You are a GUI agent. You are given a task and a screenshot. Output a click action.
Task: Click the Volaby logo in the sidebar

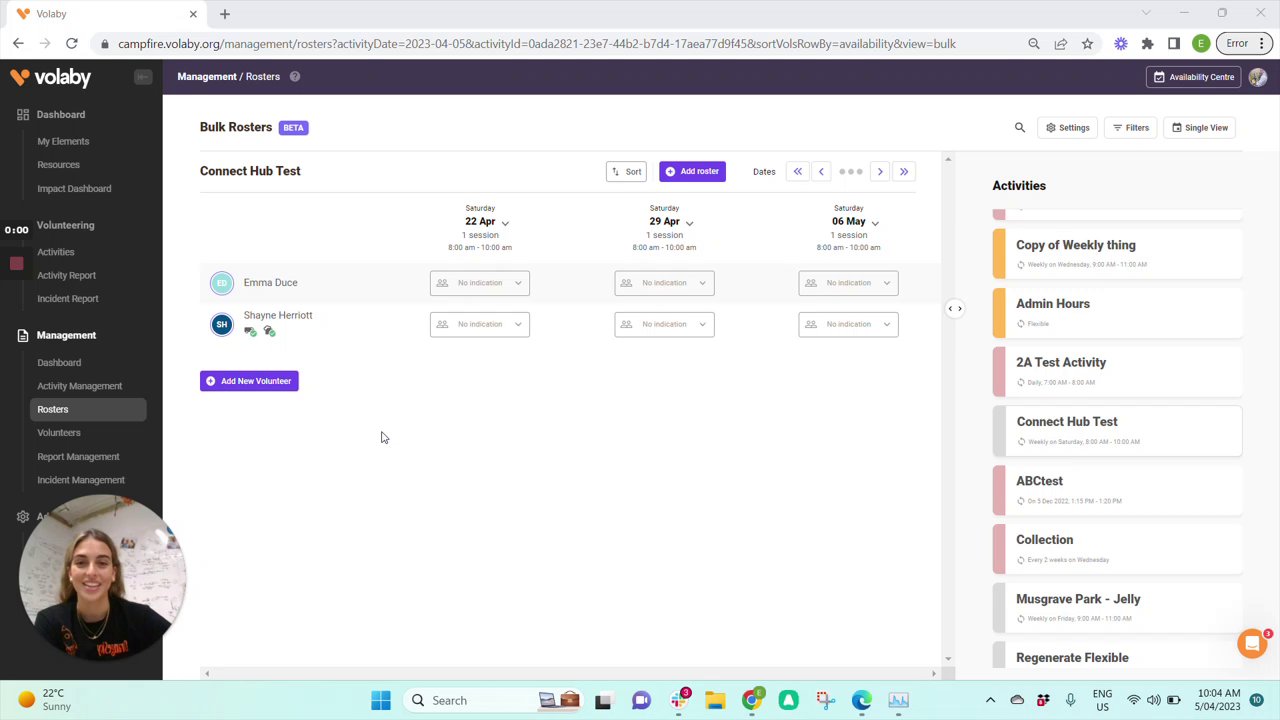50,77
